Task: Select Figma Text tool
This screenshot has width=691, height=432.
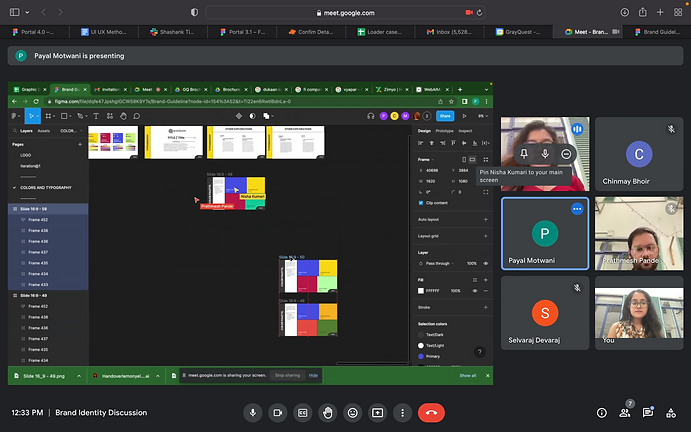Action: point(96,116)
